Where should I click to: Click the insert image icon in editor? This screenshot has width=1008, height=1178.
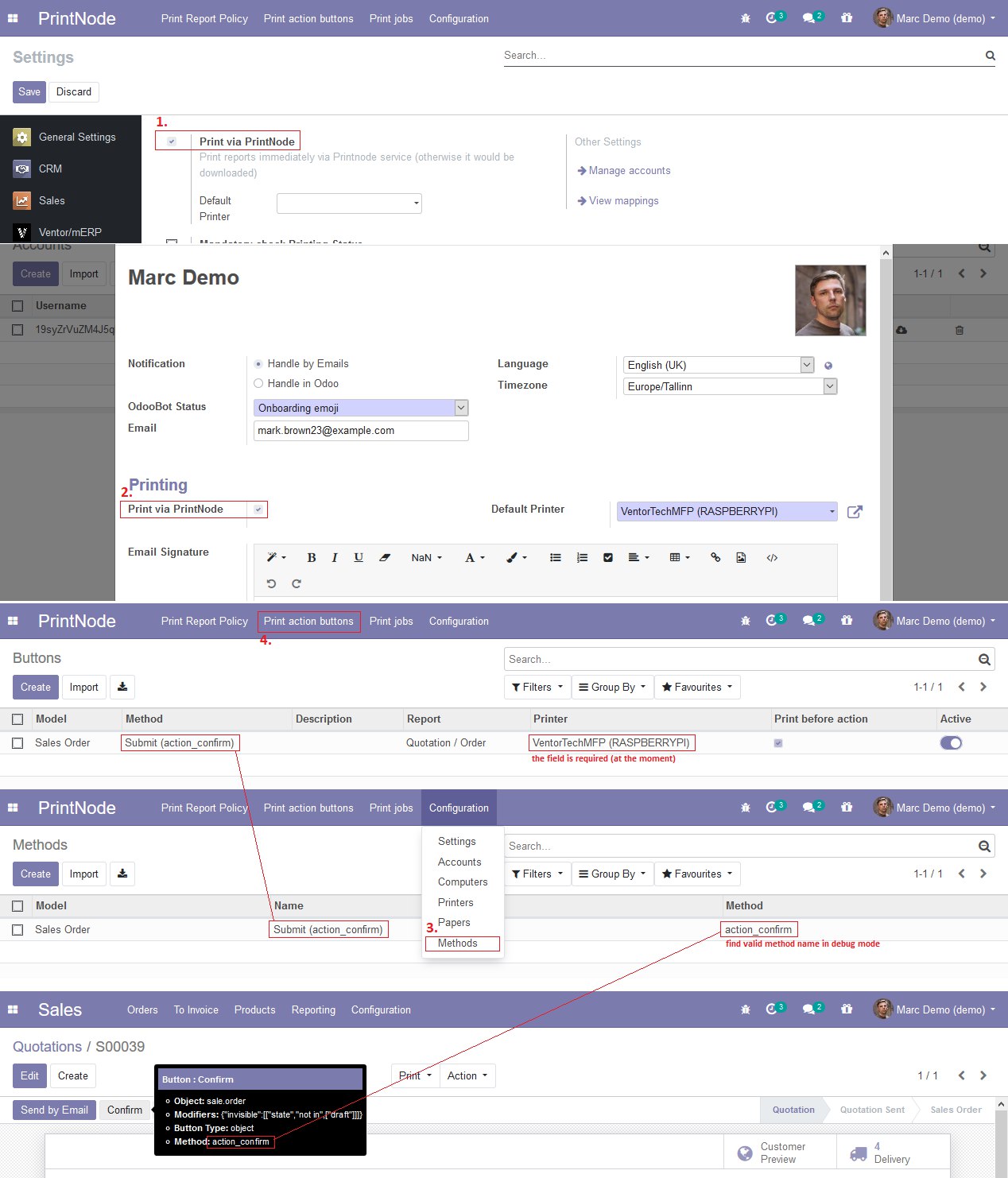741,558
